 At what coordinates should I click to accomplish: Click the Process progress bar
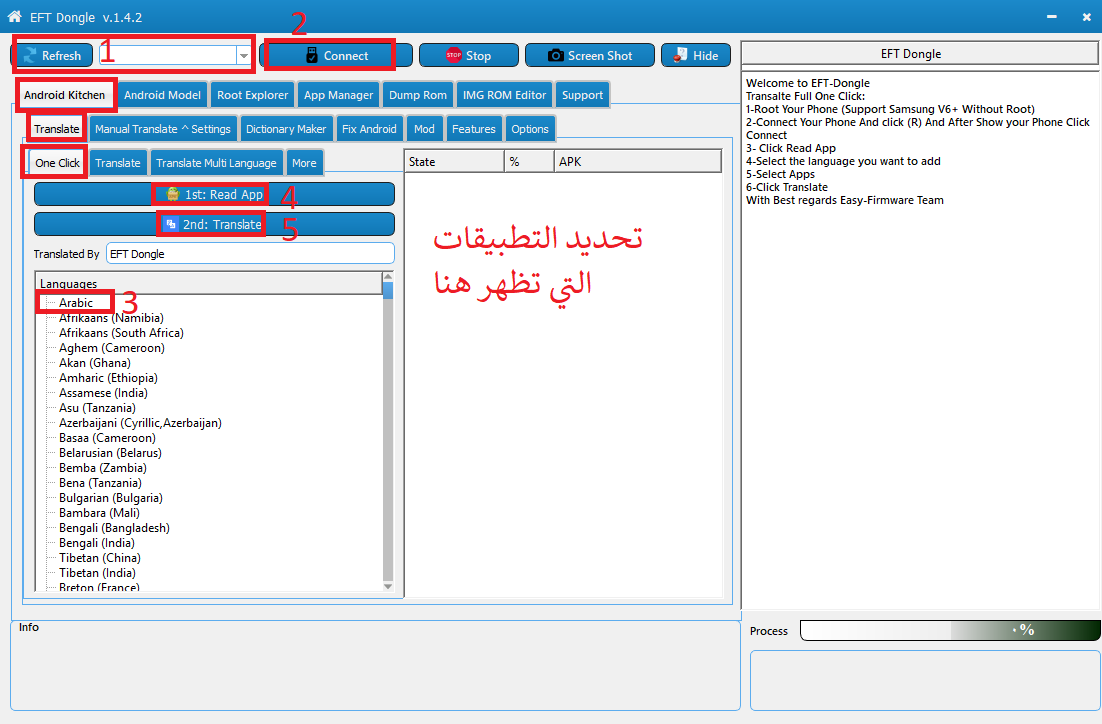point(950,631)
